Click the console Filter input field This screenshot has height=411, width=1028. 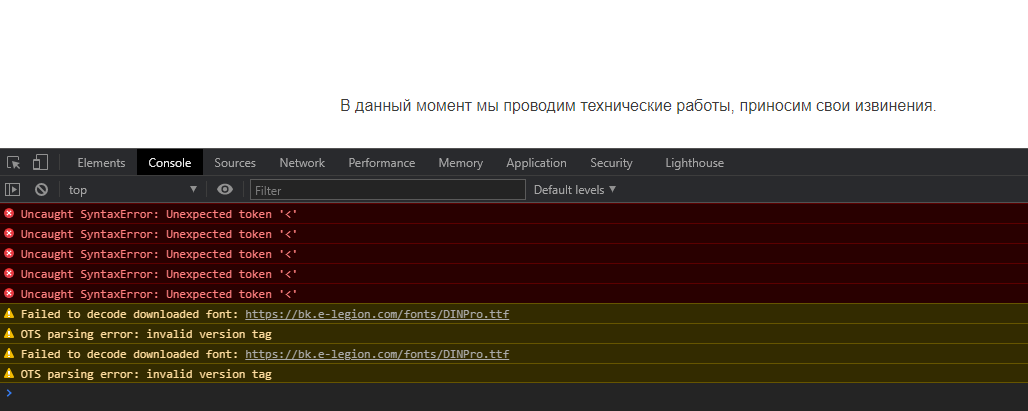coord(387,190)
